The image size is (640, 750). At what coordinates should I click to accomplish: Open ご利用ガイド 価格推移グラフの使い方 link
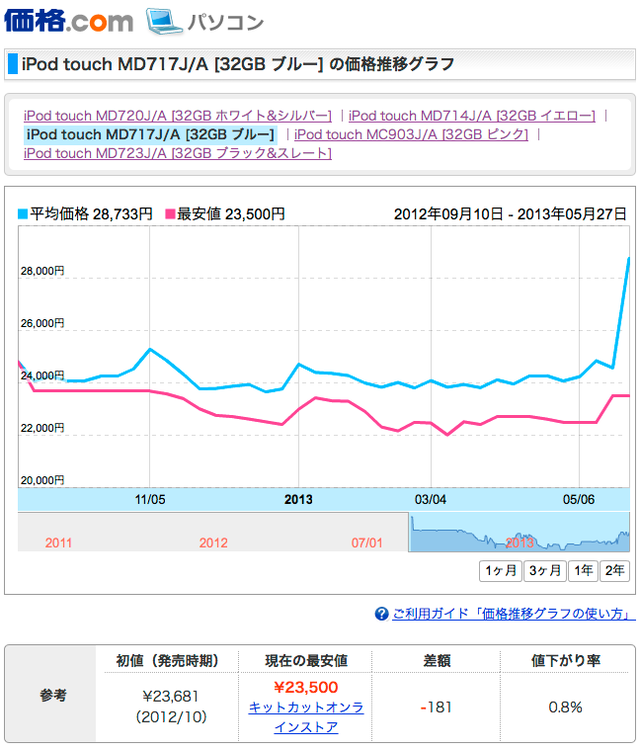click(x=514, y=613)
